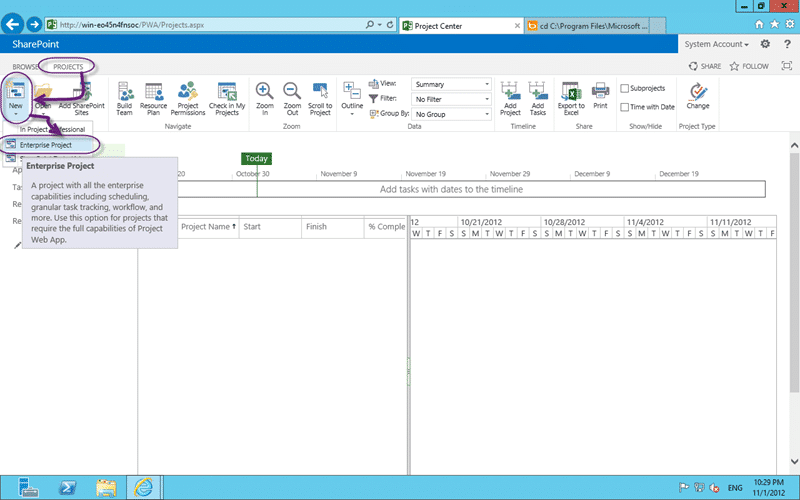Click the ENG language indicator
The width and height of the screenshot is (800, 500).
click(x=735, y=488)
